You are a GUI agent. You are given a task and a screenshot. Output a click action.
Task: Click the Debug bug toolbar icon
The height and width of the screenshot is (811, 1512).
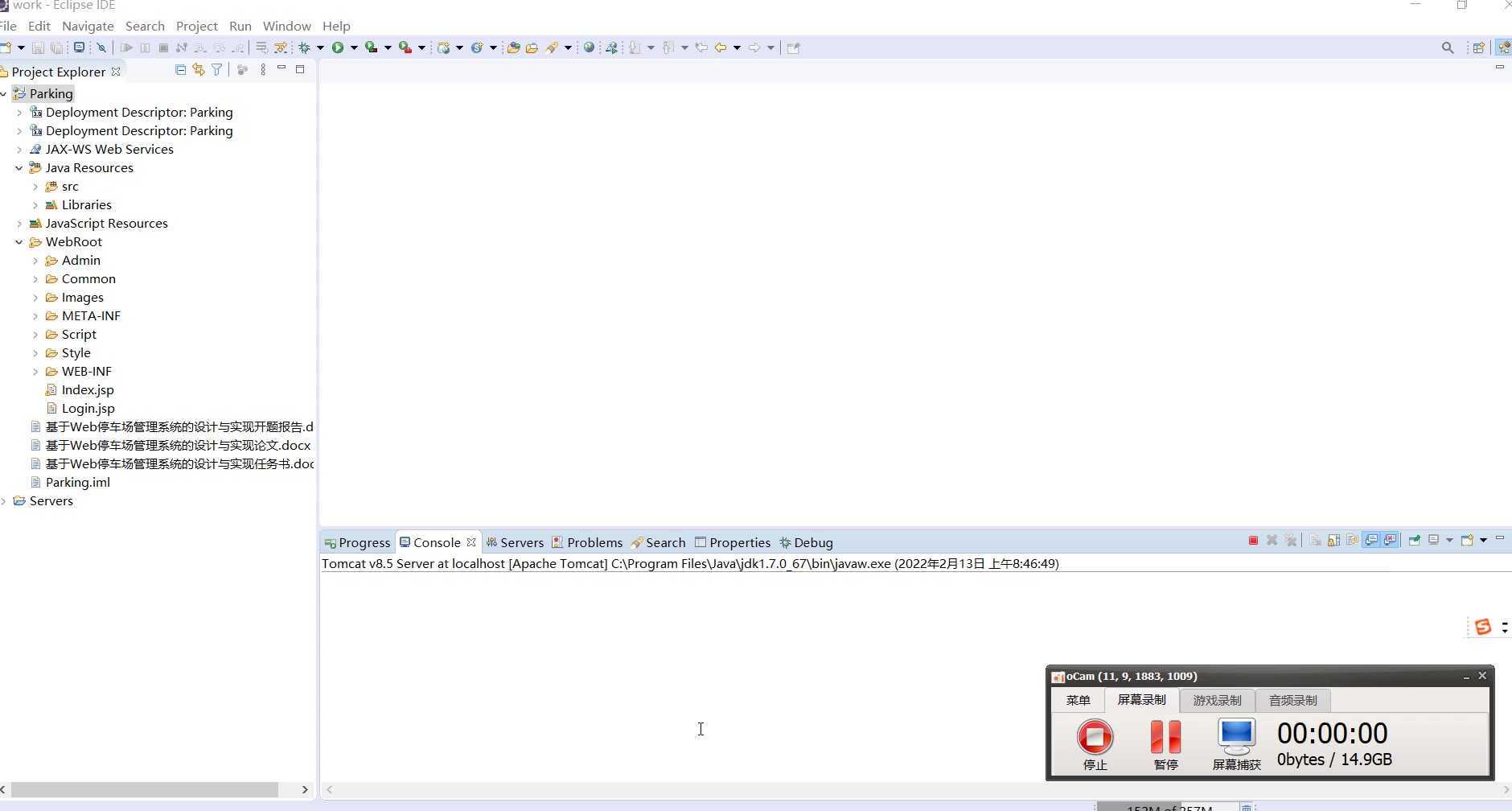(305, 47)
